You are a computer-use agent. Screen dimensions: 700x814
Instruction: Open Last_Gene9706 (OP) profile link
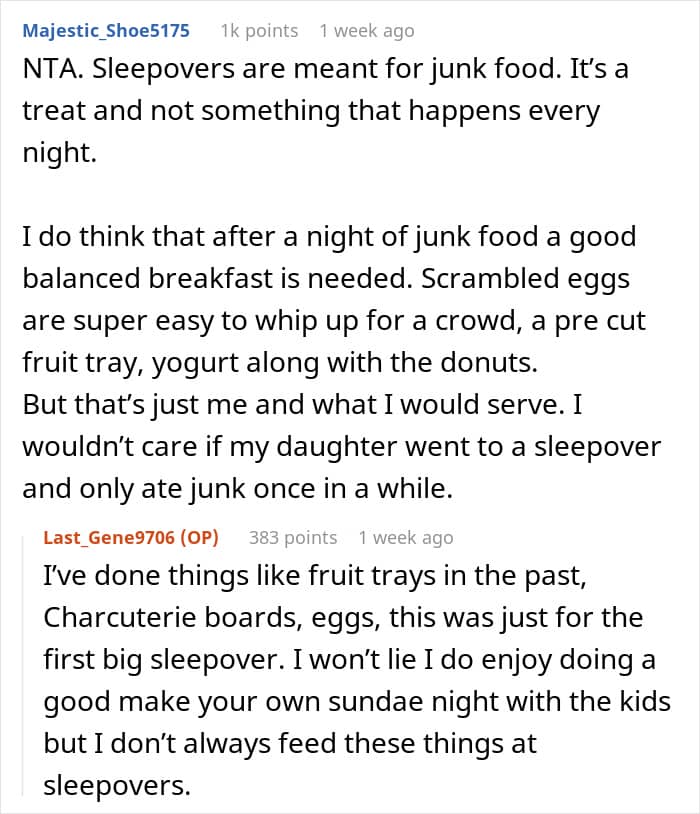[131, 538]
